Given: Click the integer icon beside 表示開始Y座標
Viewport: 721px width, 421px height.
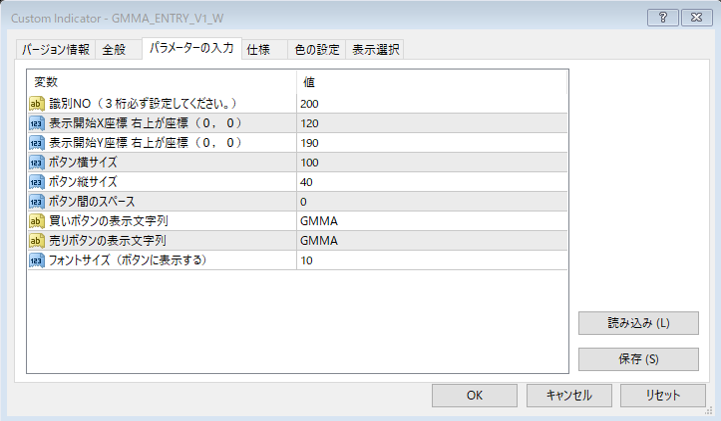Looking at the screenshot, I should click(37, 142).
